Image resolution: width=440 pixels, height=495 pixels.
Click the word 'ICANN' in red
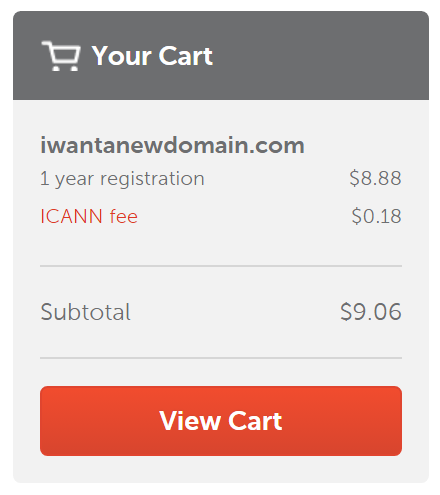tap(71, 216)
